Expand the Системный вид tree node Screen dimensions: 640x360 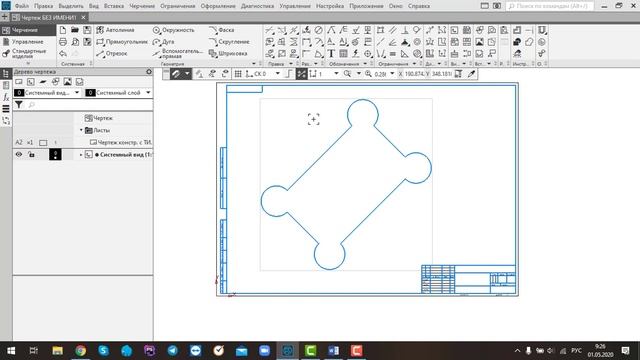81,155
